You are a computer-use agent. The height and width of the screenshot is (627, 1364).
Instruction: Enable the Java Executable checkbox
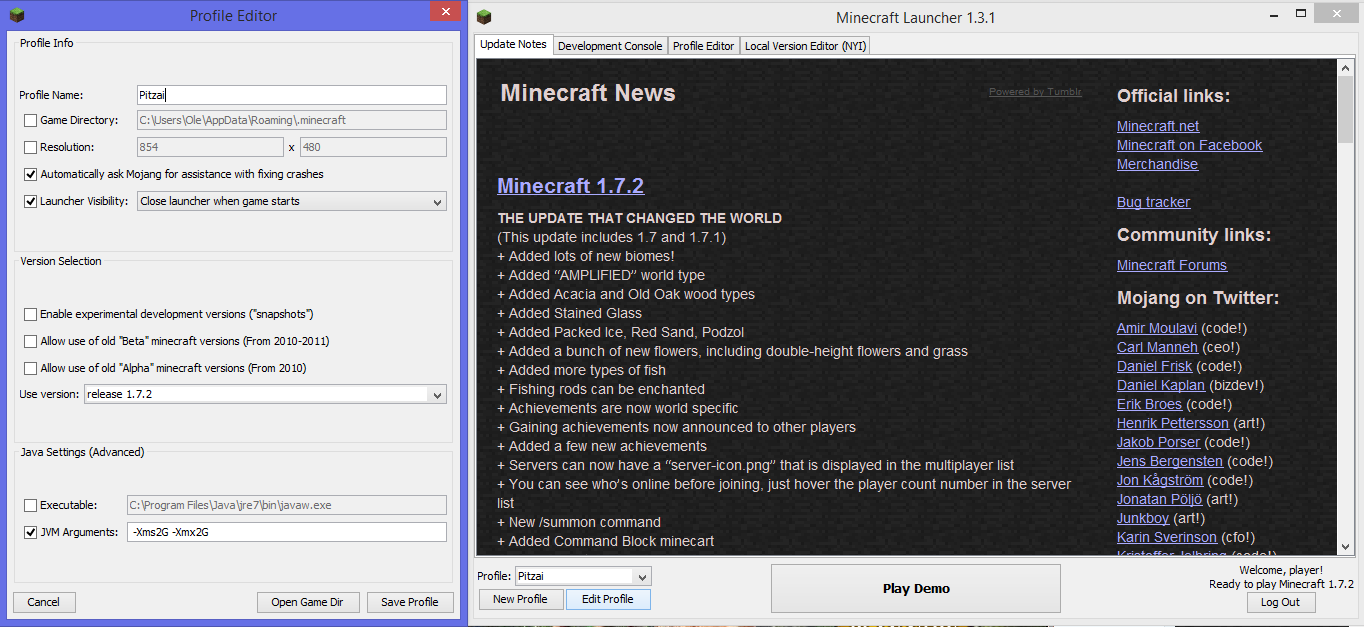coord(30,506)
